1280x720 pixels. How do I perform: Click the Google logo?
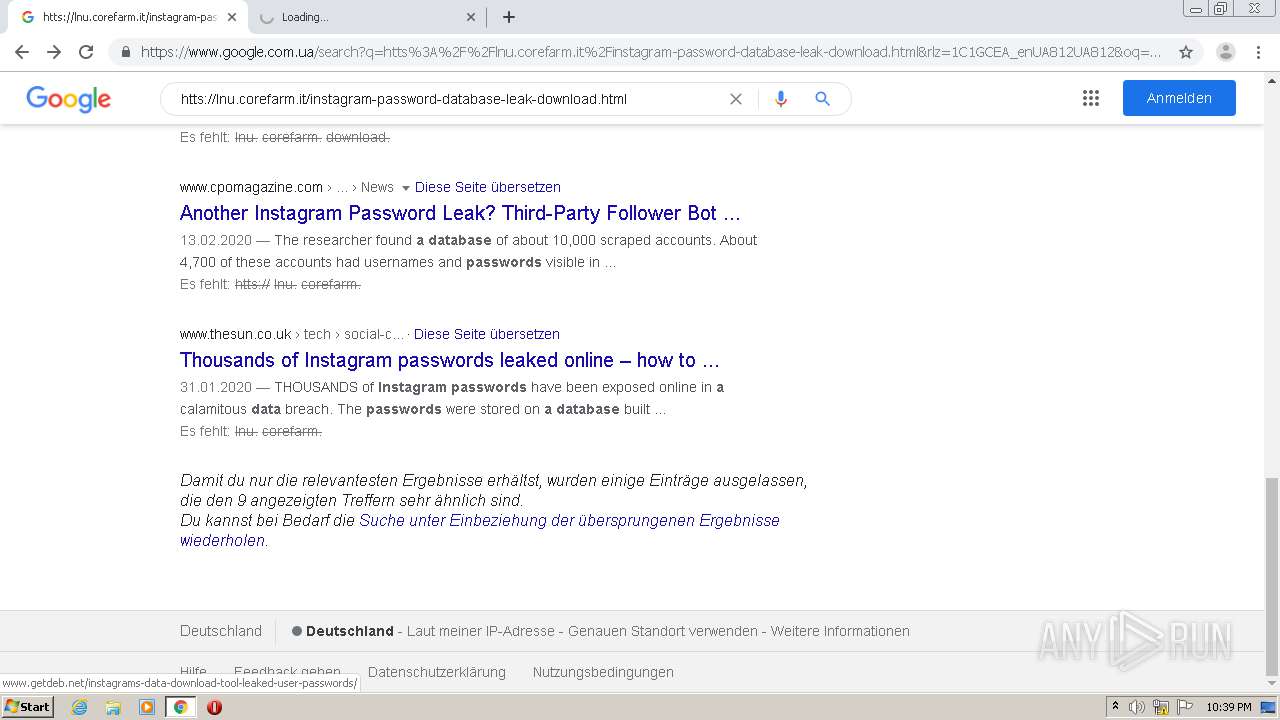[69, 99]
